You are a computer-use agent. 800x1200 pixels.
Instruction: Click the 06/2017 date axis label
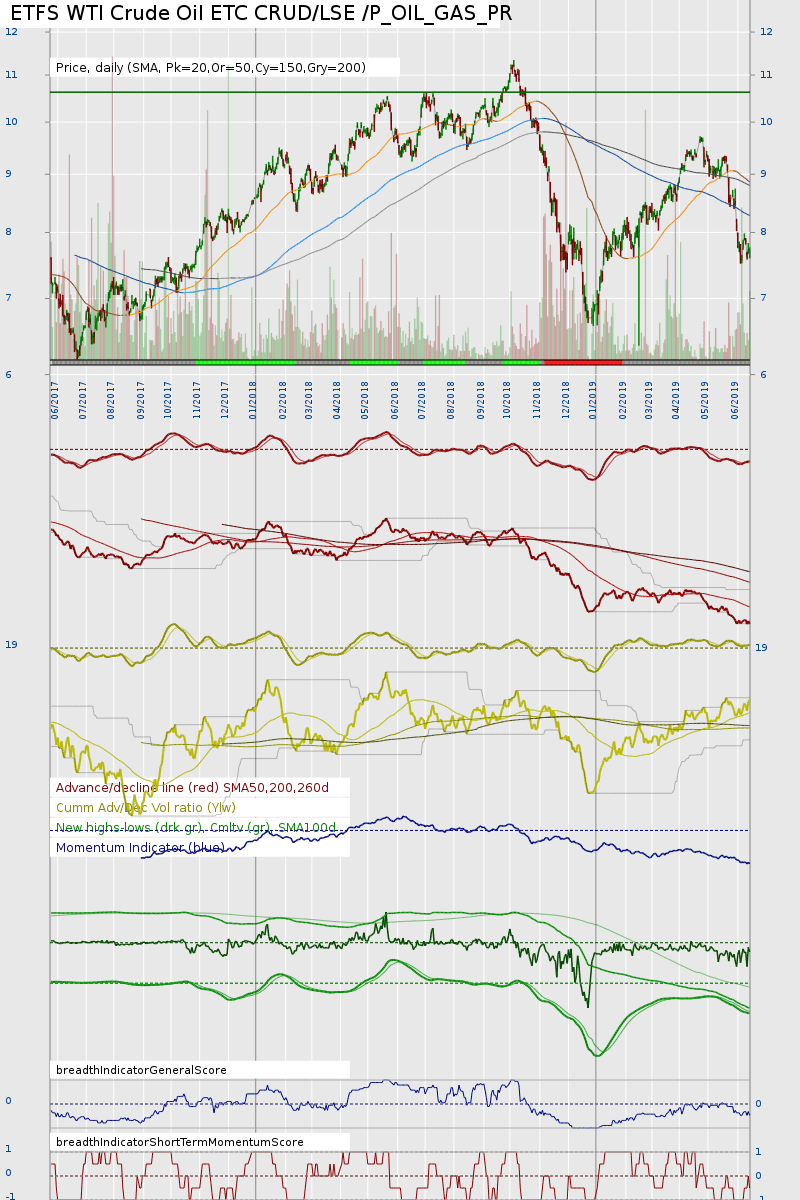tap(56, 400)
